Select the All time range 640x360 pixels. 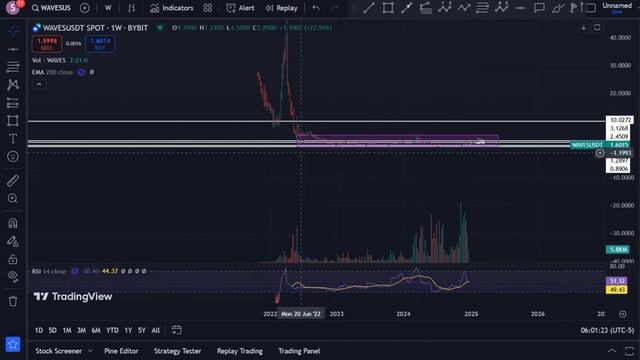click(x=156, y=330)
